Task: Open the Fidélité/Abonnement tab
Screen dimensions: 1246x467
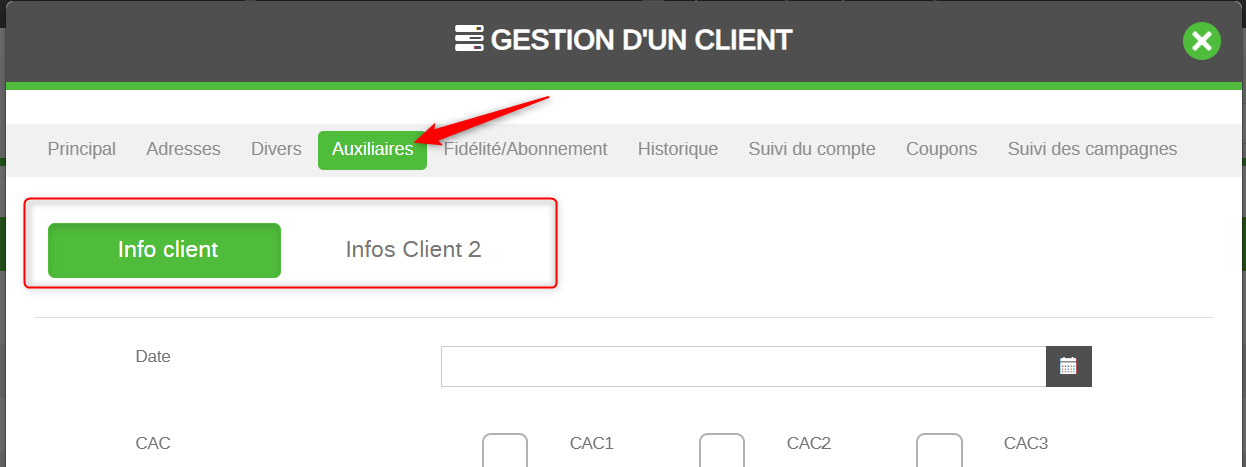Action: 525,149
